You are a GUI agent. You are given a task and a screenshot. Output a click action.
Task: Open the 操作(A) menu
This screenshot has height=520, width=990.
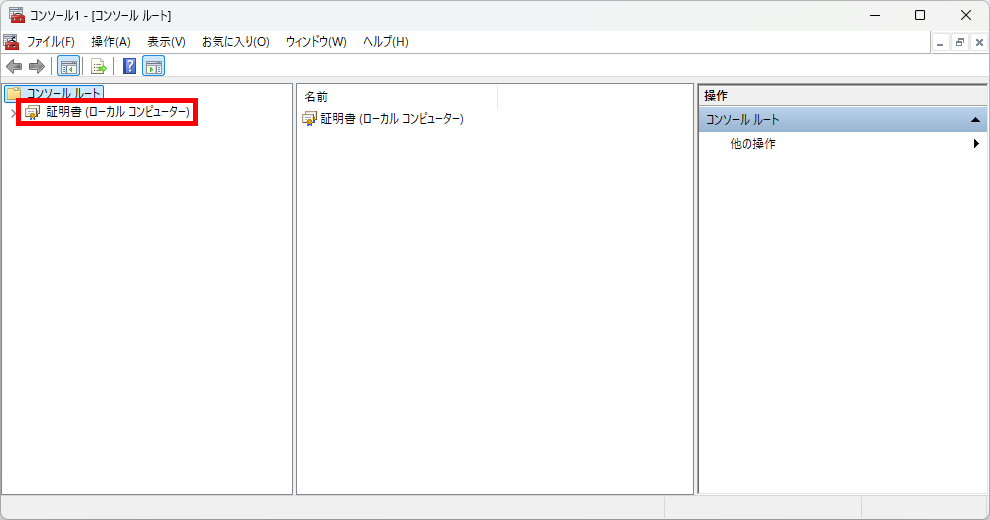[x=111, y=42]
